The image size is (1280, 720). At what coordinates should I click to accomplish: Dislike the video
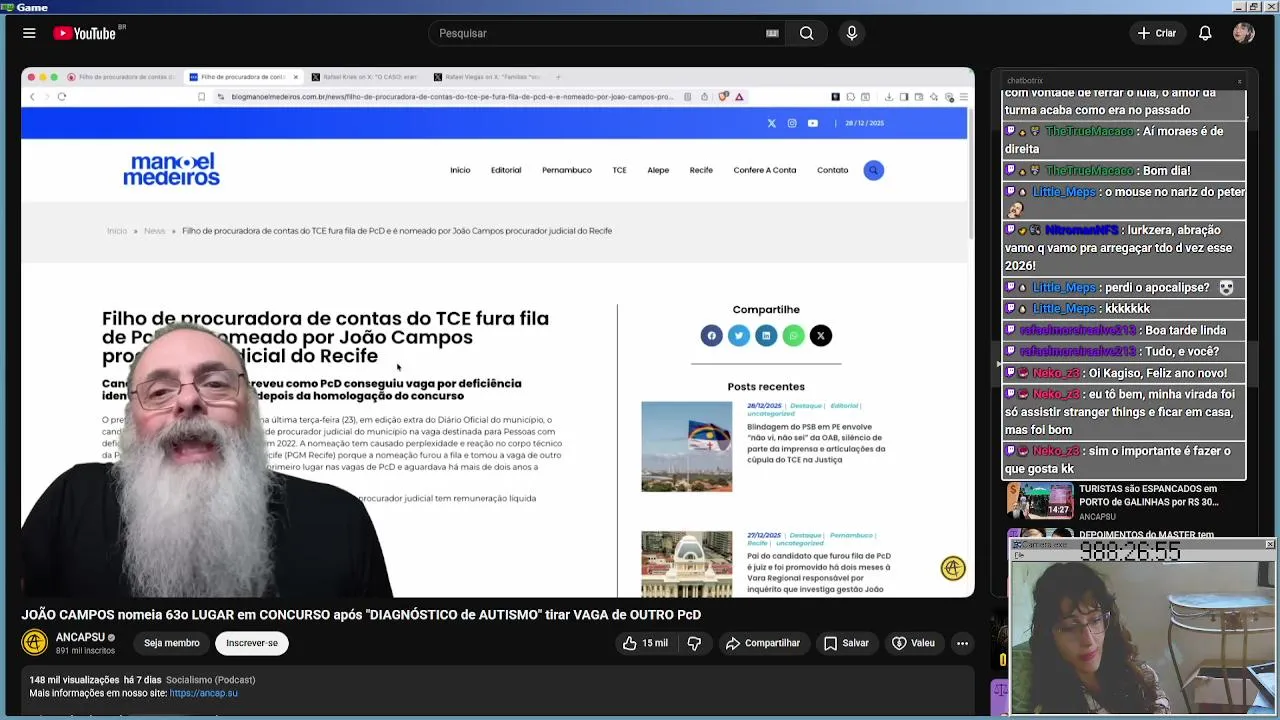tap(694, 643)
